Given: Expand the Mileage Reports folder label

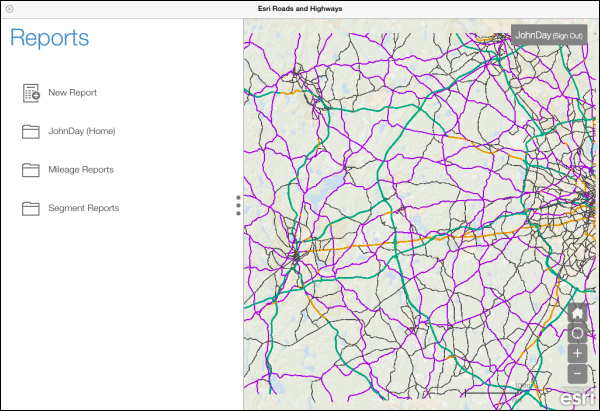Looking at the screenshot, I should pyautogui.click(x=81, y=170).
